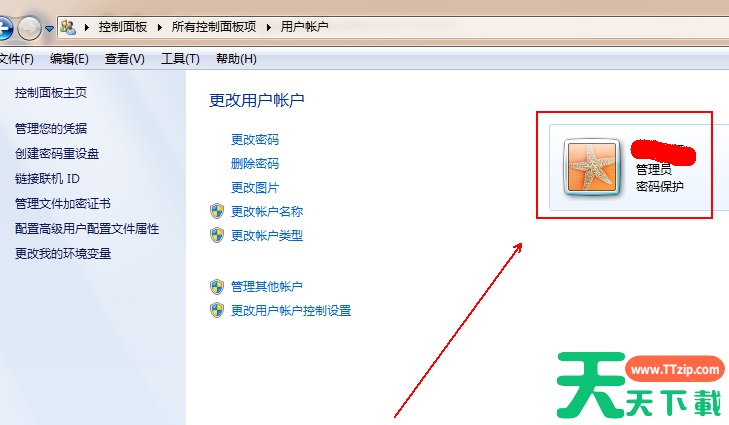Open the 查看(V) menu
Viewport: 729px width, 425px height.
[125, 59]
